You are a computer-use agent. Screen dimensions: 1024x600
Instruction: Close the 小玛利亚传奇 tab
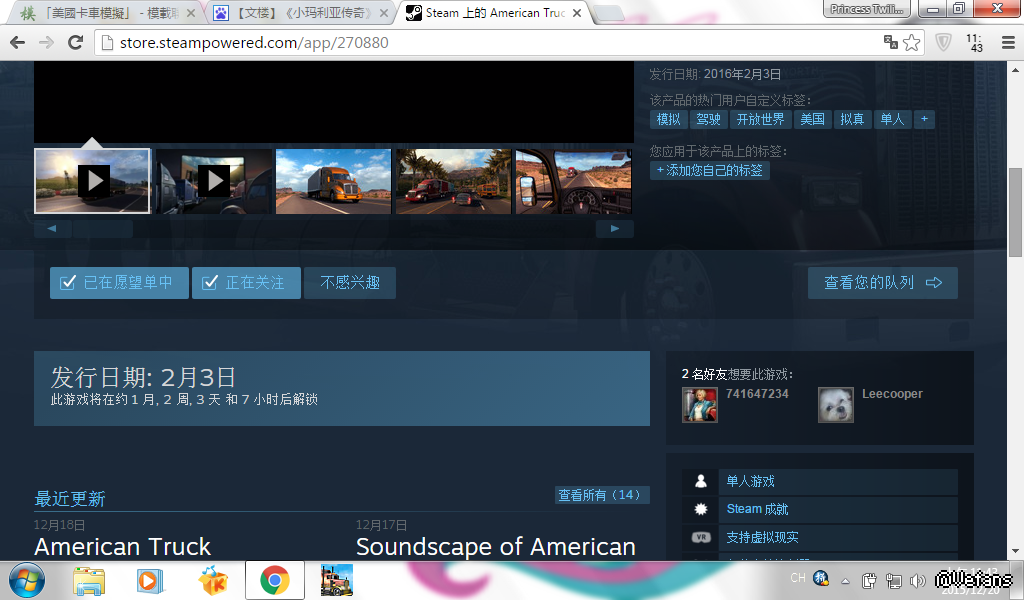click(383, 13)
